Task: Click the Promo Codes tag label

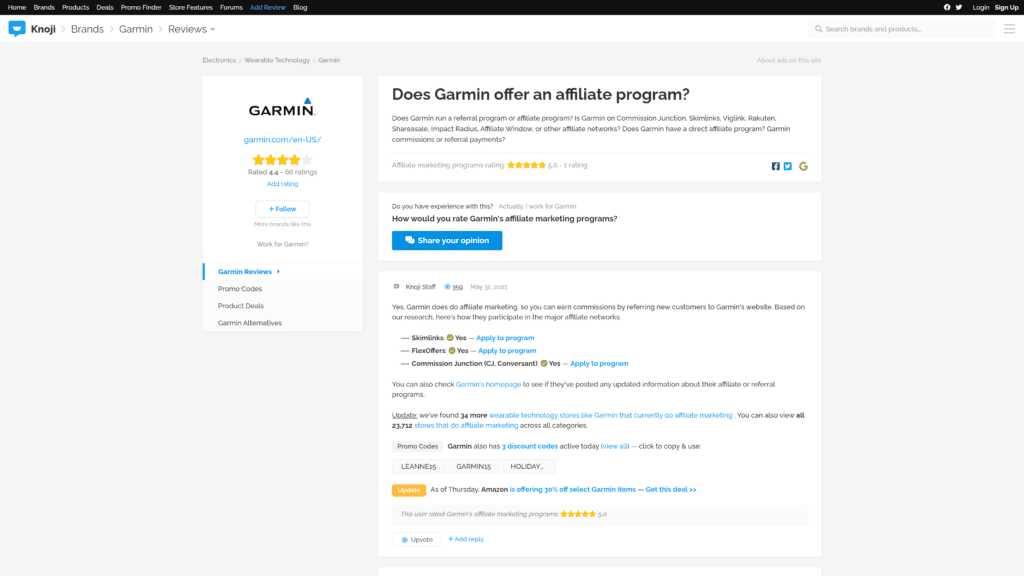Action: coord(417,446)
